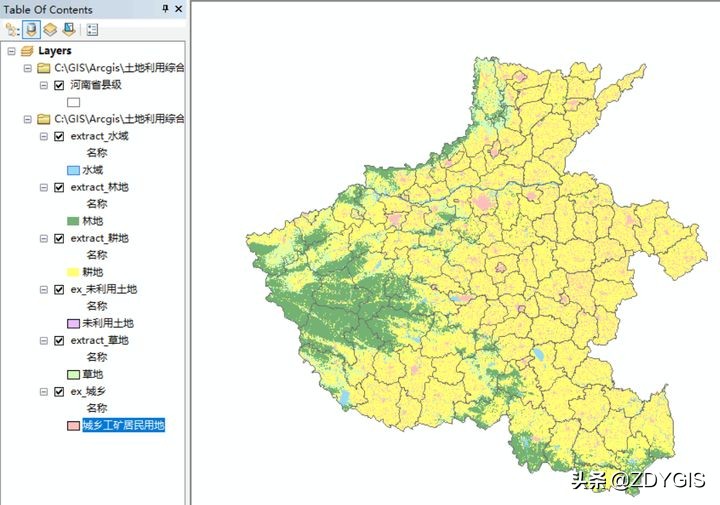Uncheck the extract_耕地 layer
The width and height of the screenshot is (720, 505).
pyautogui.click(x=59, y=238)
